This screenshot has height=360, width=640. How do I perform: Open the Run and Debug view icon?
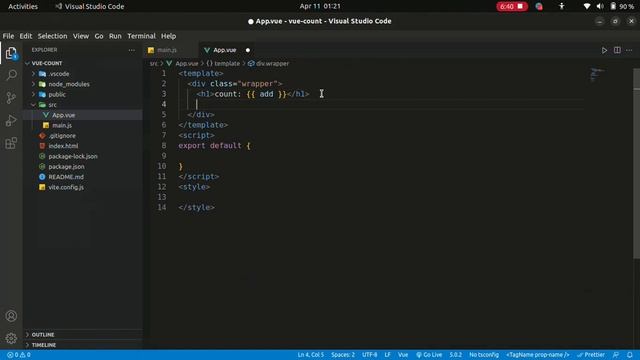coord(11,120)
